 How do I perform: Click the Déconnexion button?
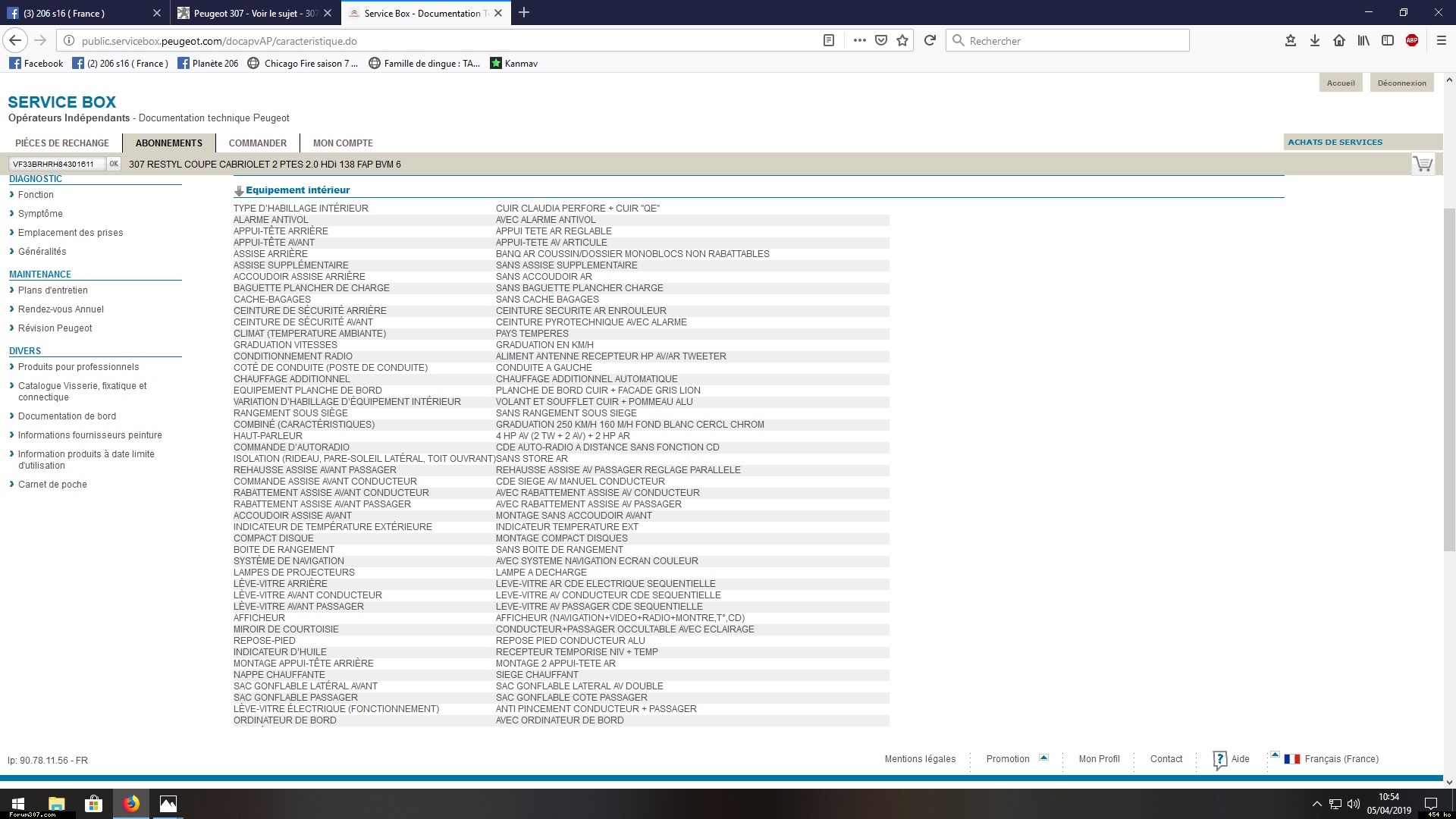point(1401,83)
